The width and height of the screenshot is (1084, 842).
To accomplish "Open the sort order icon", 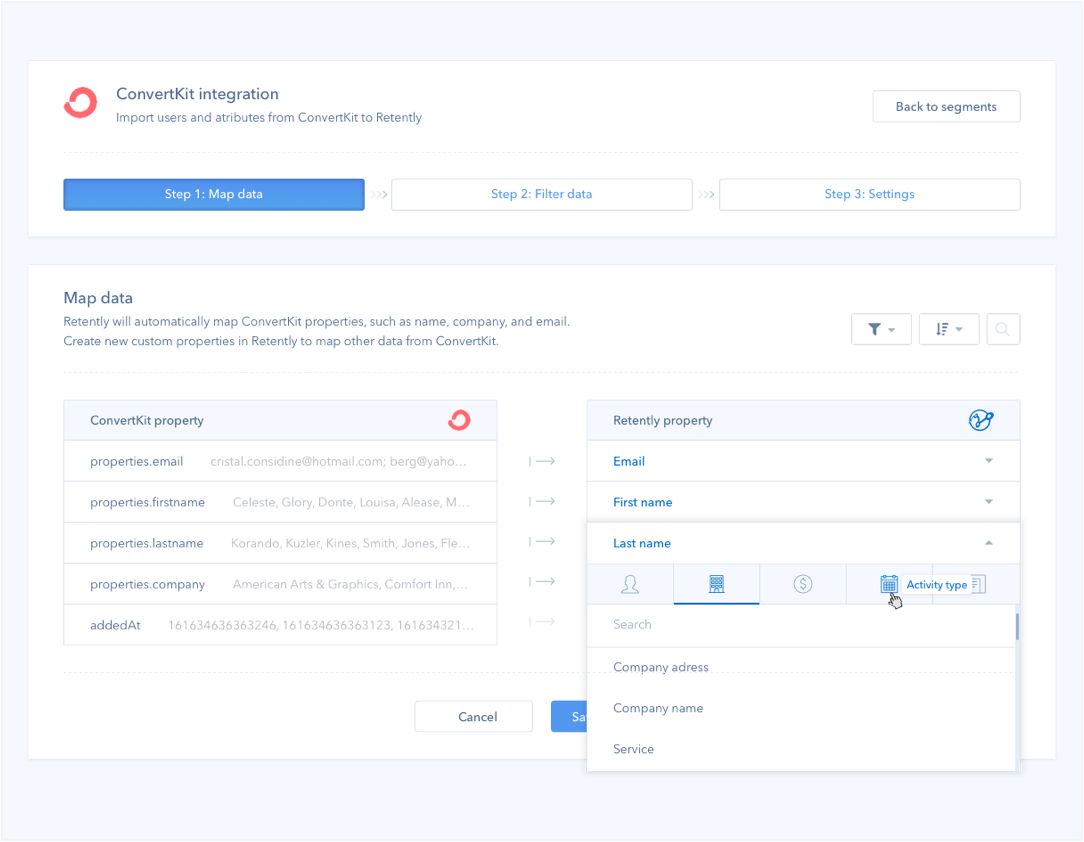I will (948, 329).
